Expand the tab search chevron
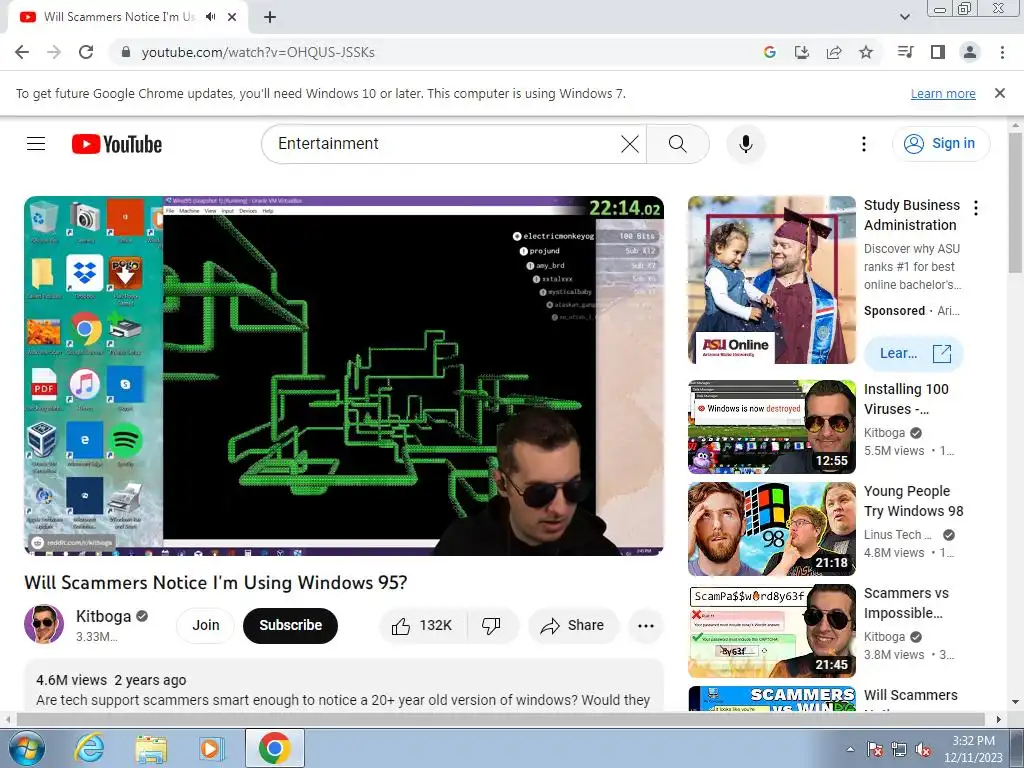The image size is (1024, 768). pyautogui.click(x=904, y=17)
